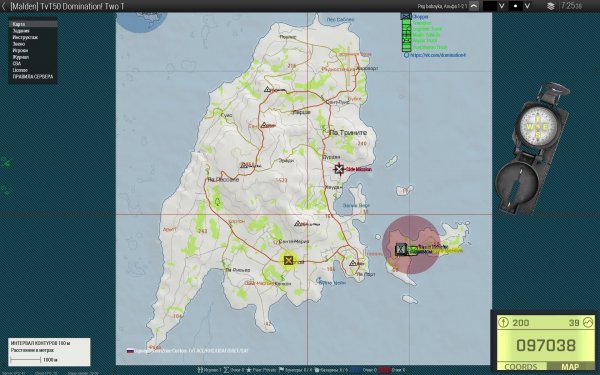The image size is (600, 375).
Task: Open the Игроки menu entry
Action: point(33,50)
